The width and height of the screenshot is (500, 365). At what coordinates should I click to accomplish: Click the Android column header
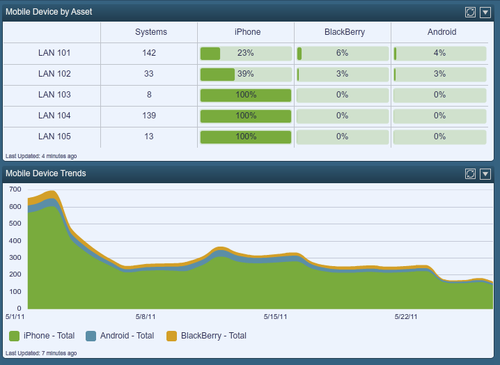(x=442, y=32)
